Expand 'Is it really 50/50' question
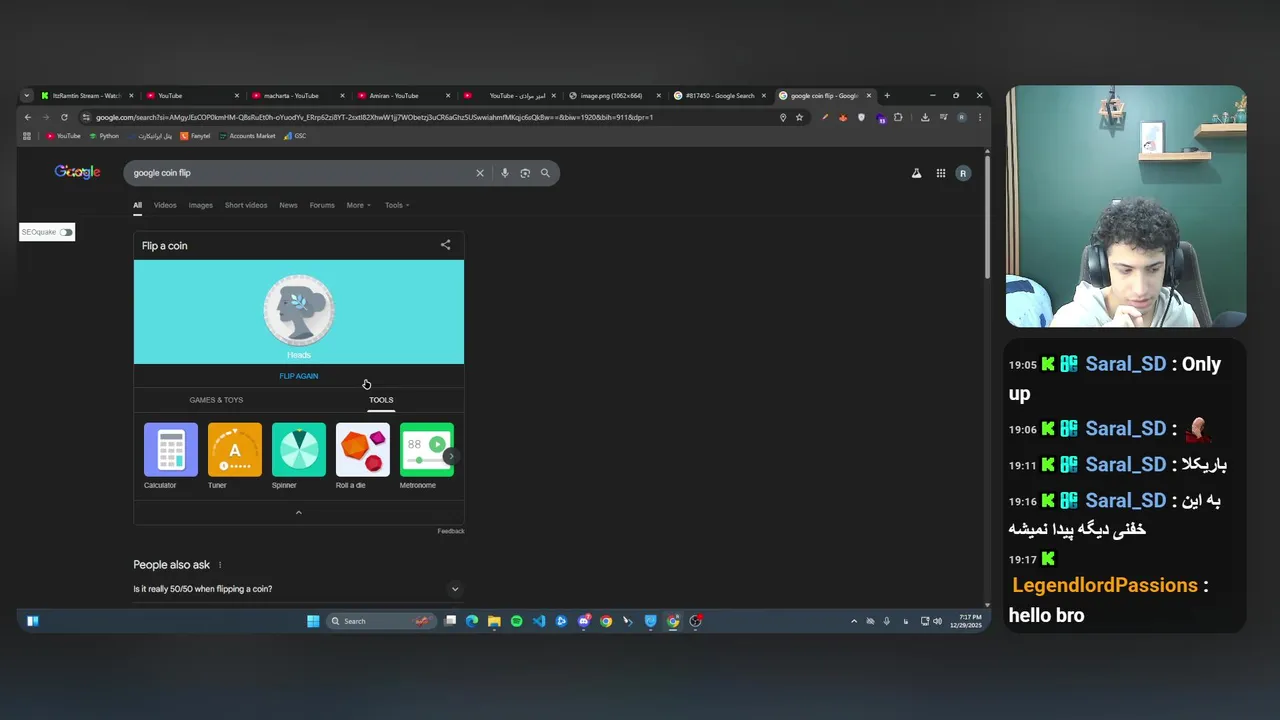1280x720 pixels. tap(298, 589)
